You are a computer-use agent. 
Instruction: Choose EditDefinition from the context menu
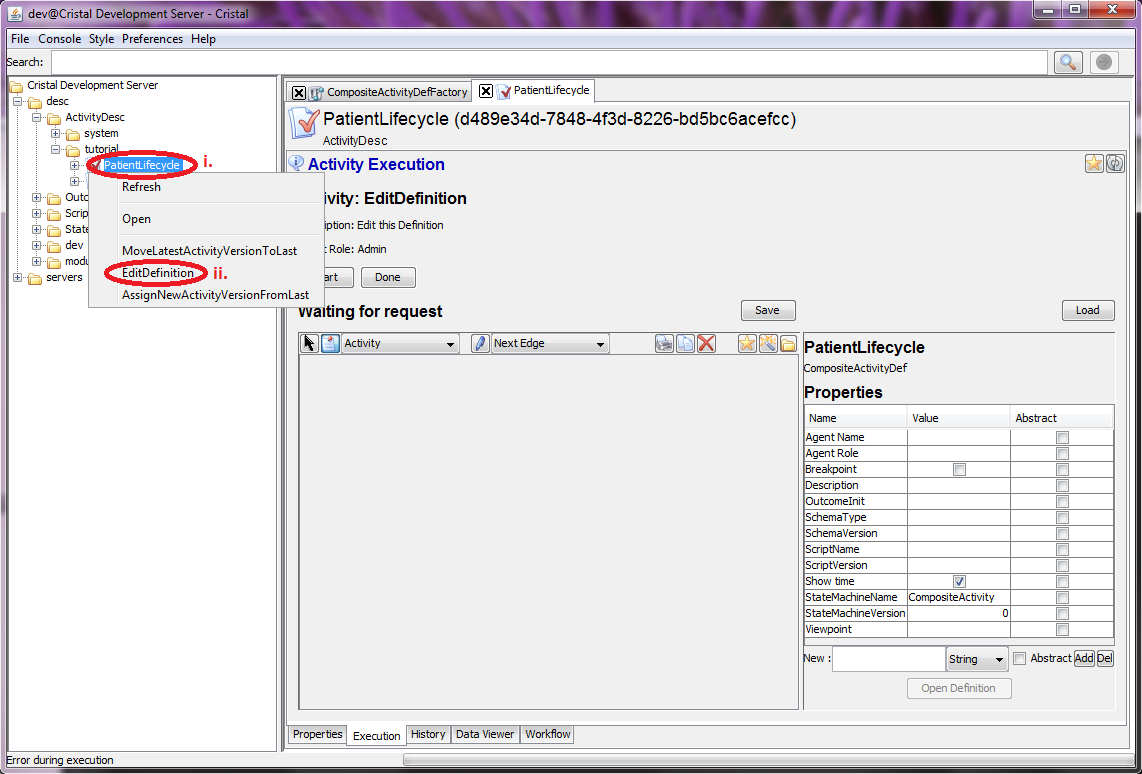coord(158,273)
